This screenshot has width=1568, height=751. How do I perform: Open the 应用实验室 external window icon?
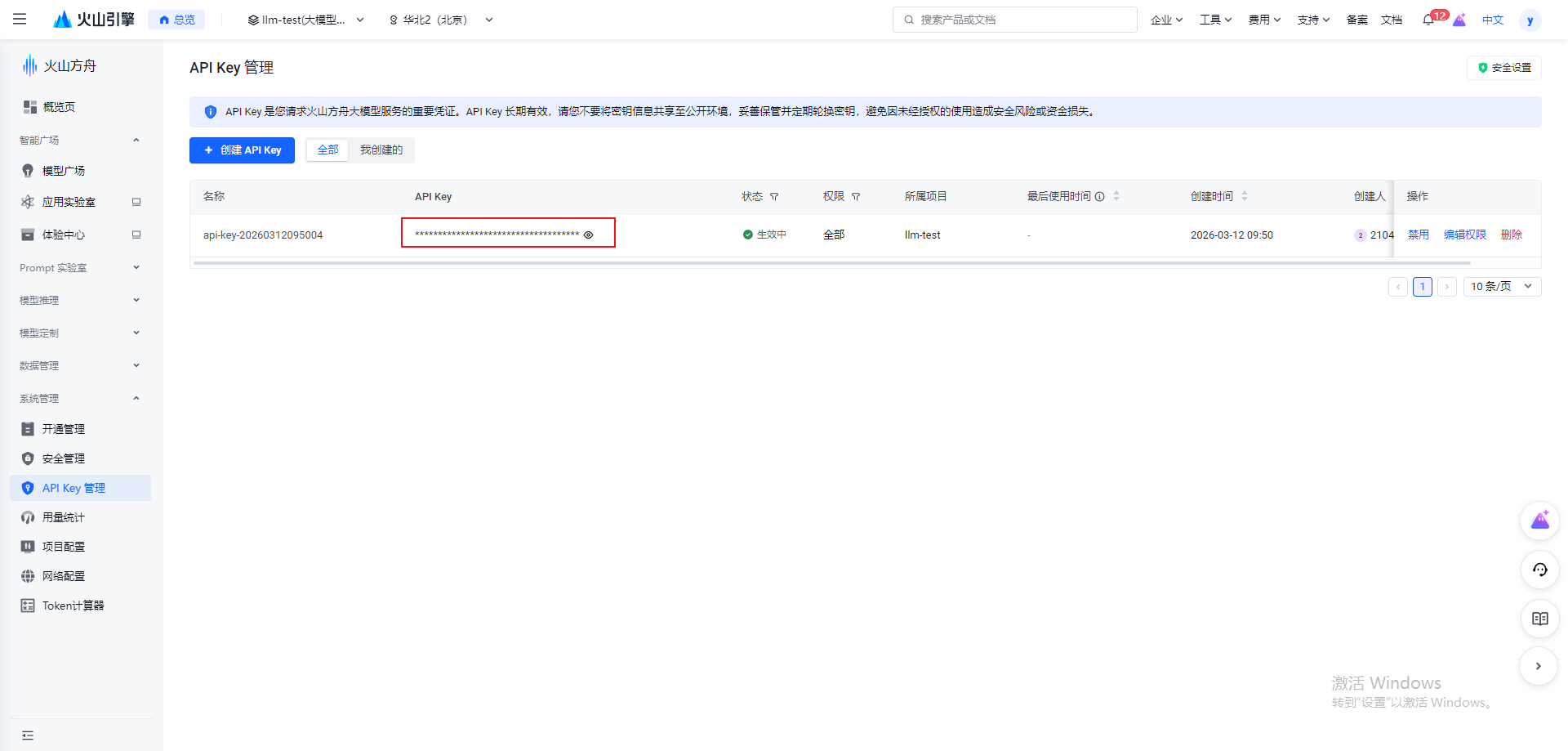(136, 202)
